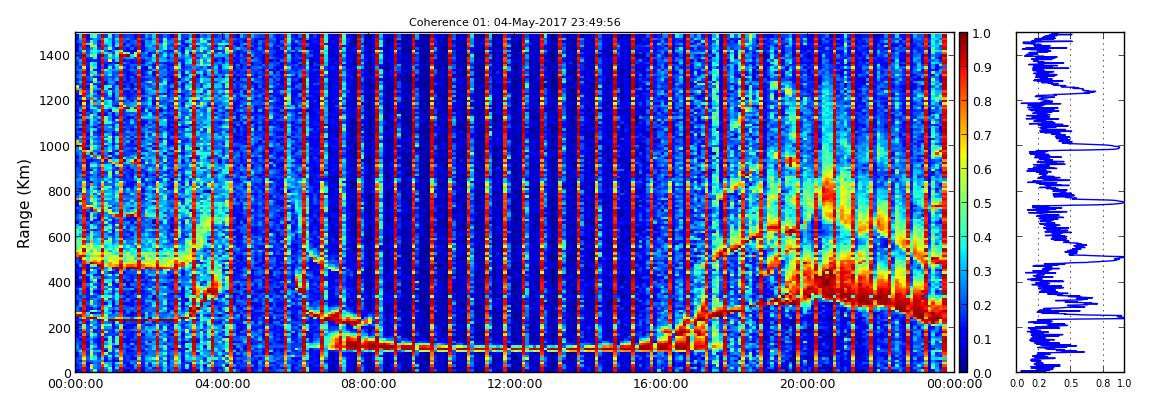Click the 400 range tick label
Viewport: 1150px width, 407px height.
tap(59, 282)
